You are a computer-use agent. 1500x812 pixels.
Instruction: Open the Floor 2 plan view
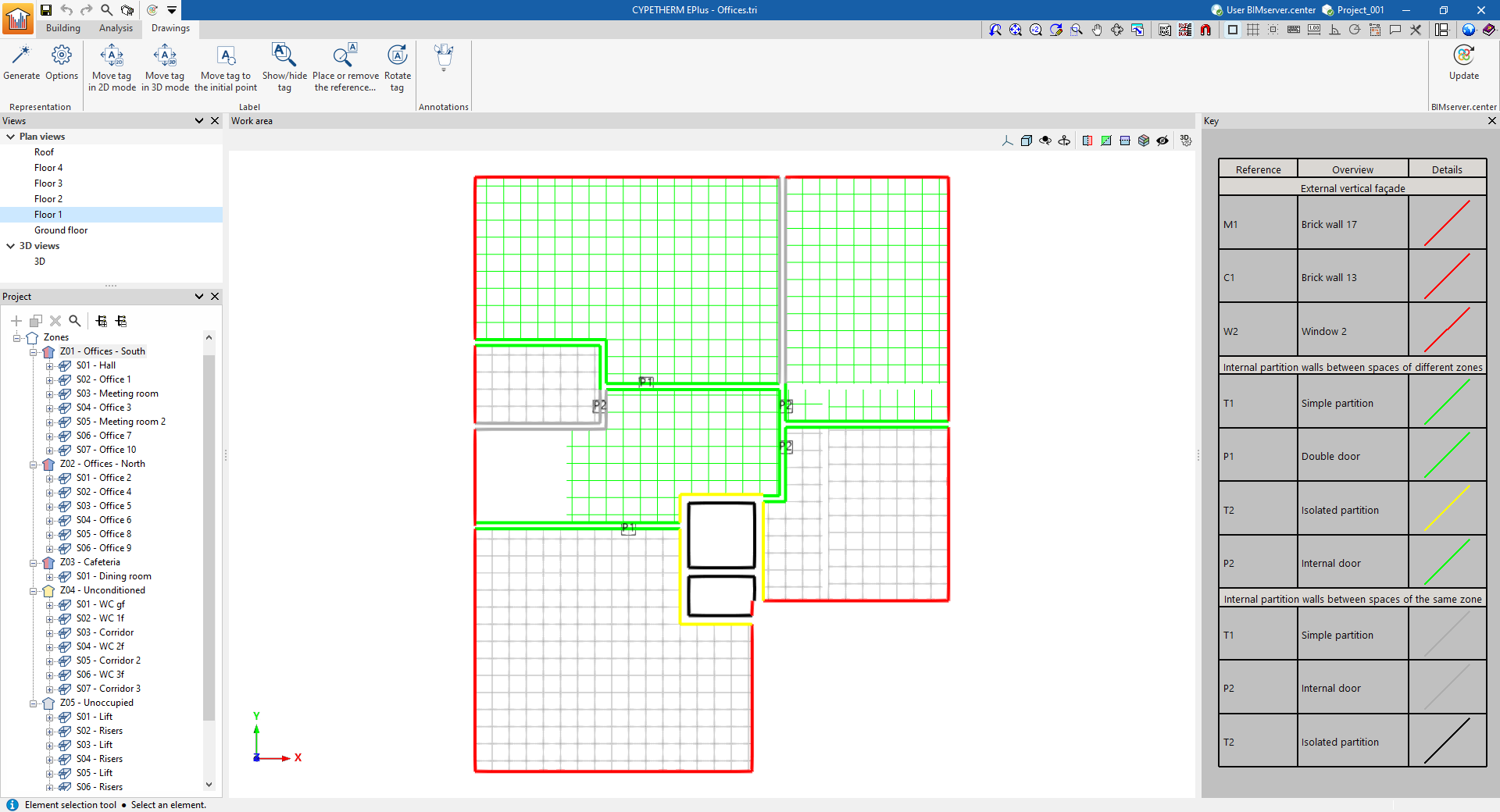(48, 199)
